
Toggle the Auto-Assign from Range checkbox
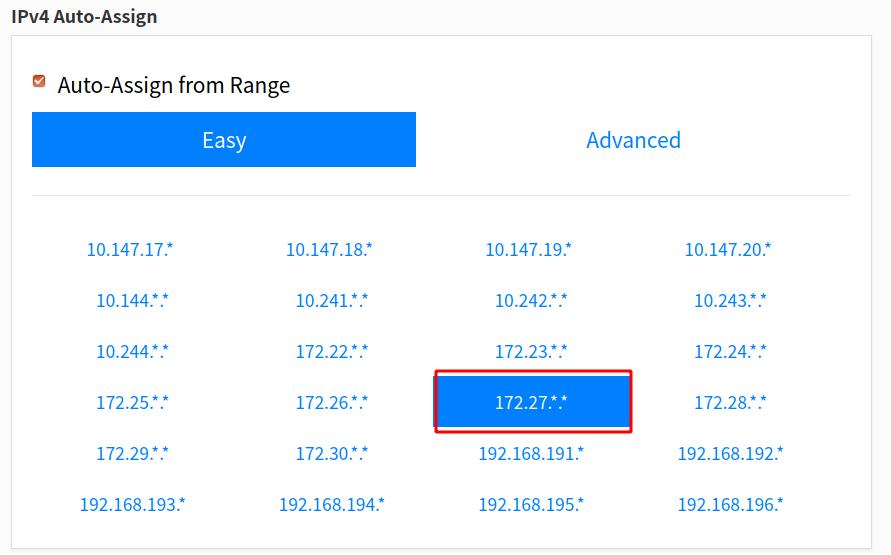[x=39, y=82]
